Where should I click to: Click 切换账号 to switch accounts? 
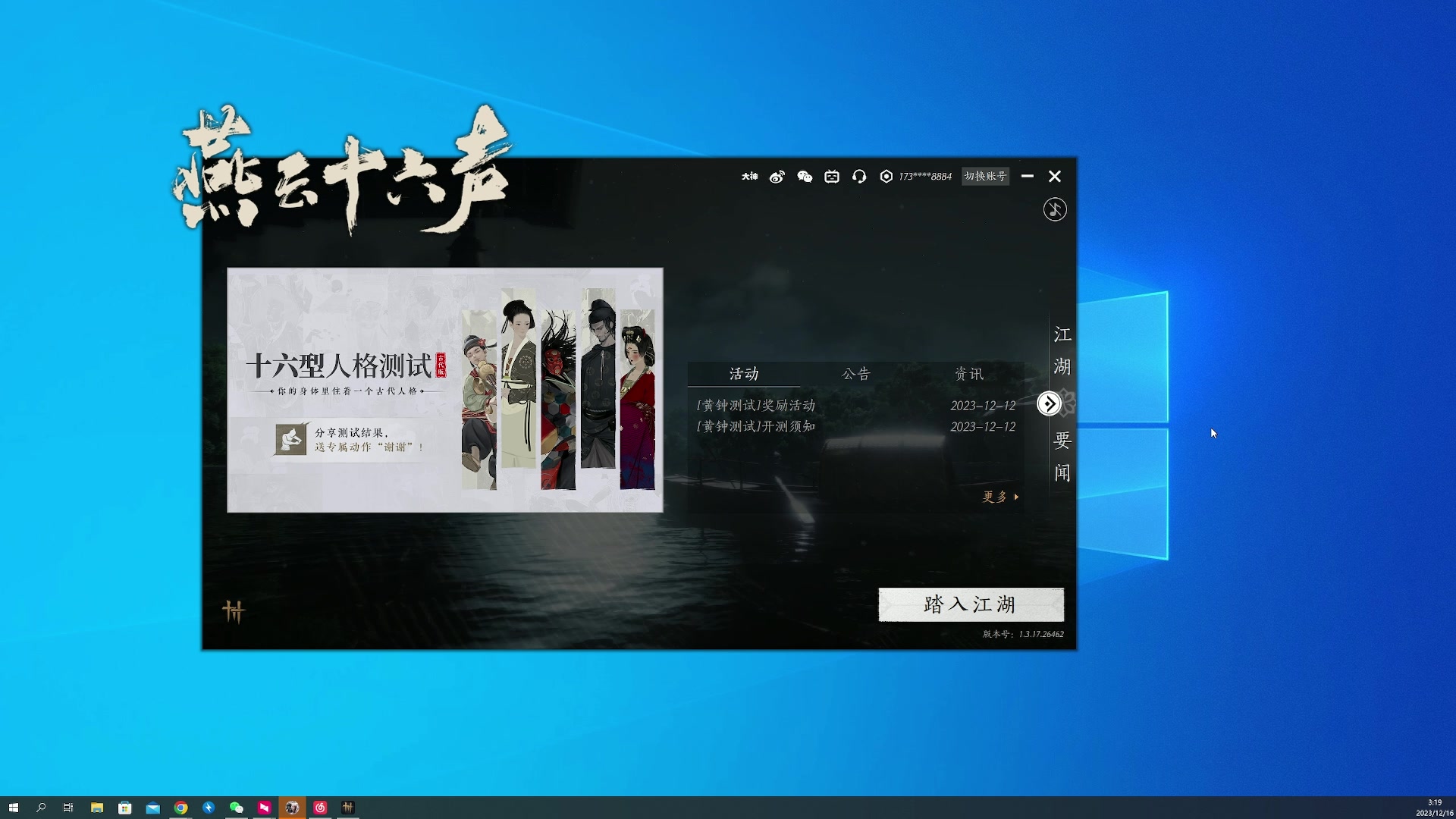[986, 176]
